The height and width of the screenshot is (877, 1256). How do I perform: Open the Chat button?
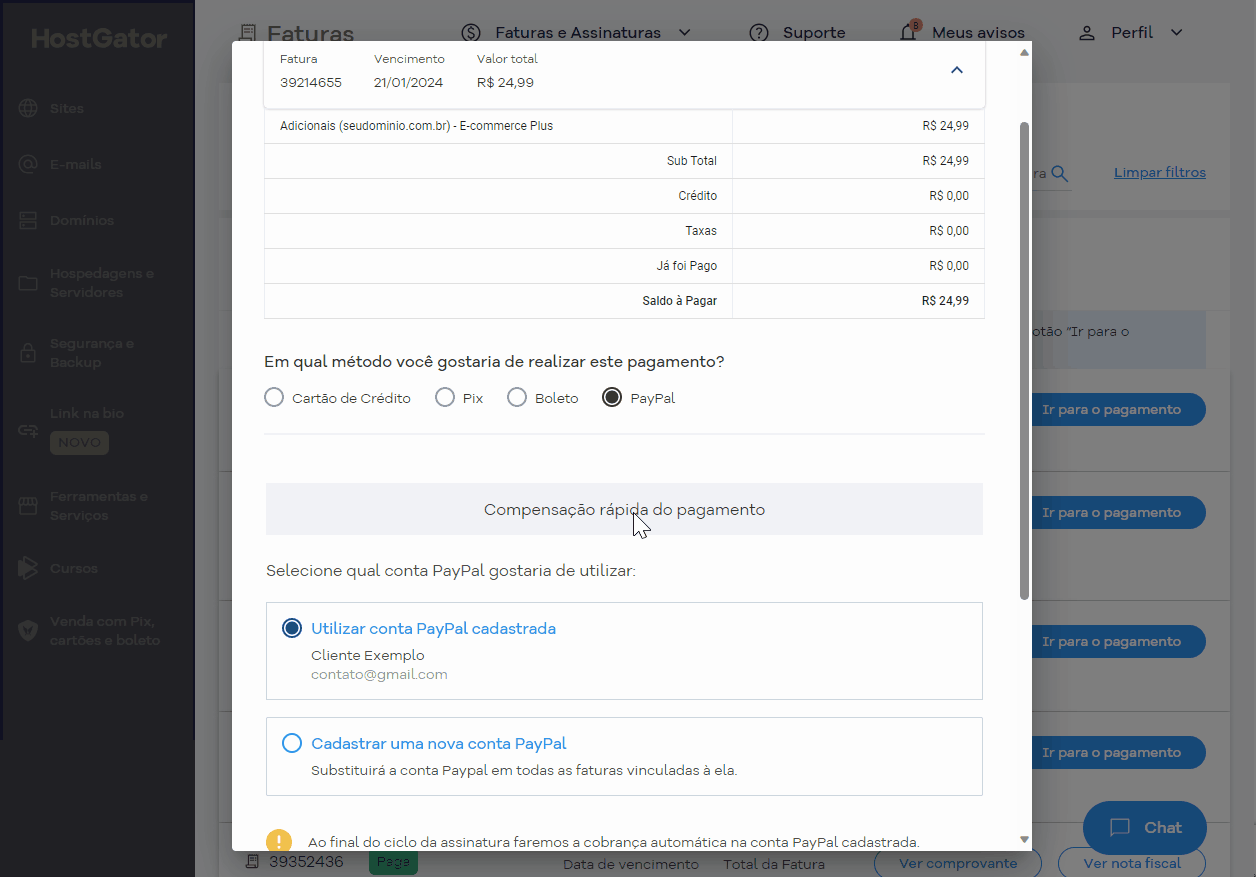(x=1145, y=827)
